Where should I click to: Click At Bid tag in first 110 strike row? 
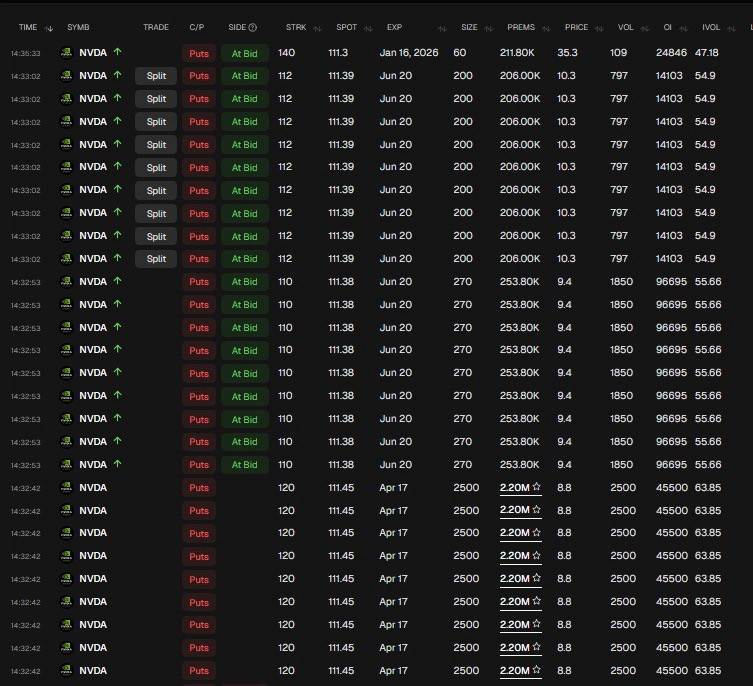click(244, 282)
